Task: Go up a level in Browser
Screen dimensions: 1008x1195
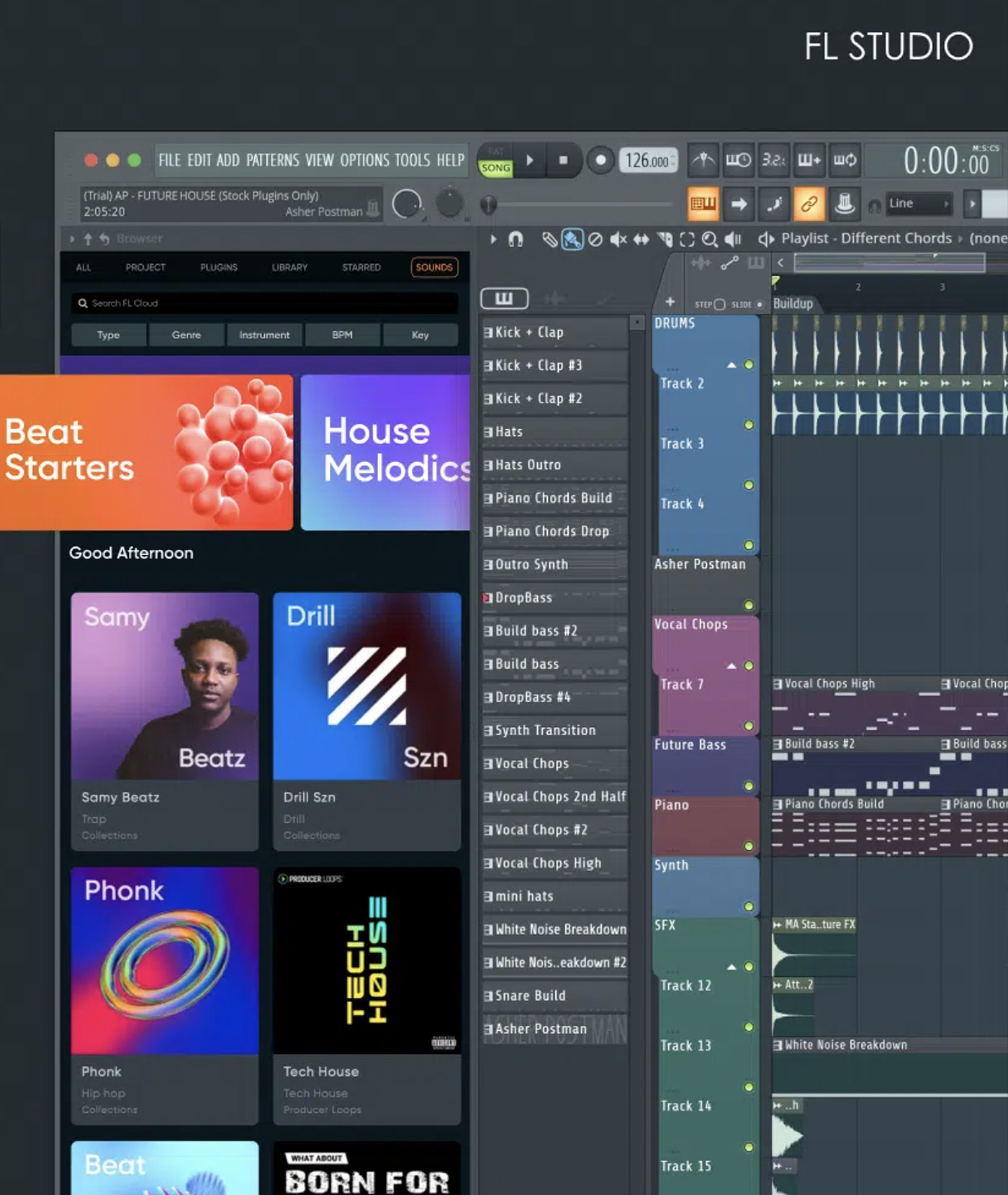Action: (88, 238)
